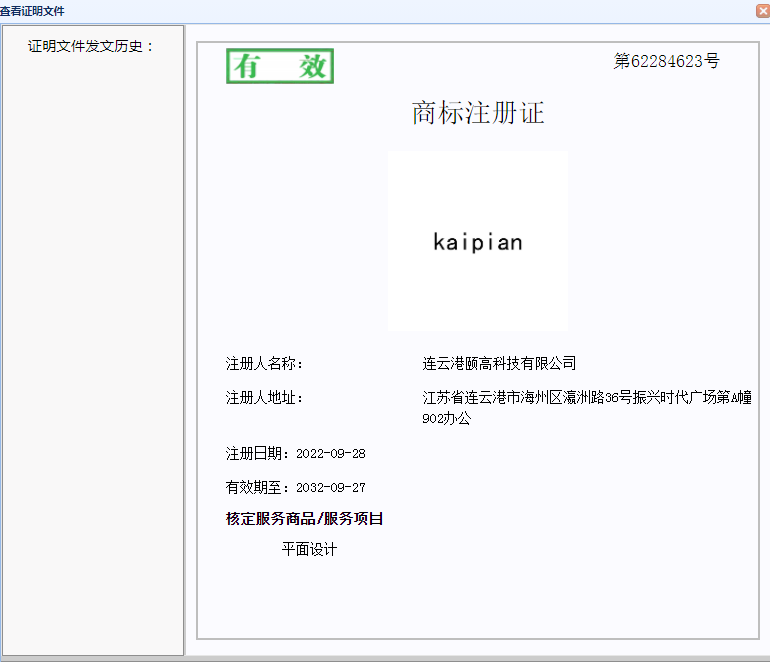Click the 核定服务商品/服务项目 heading

coord(304,519)
